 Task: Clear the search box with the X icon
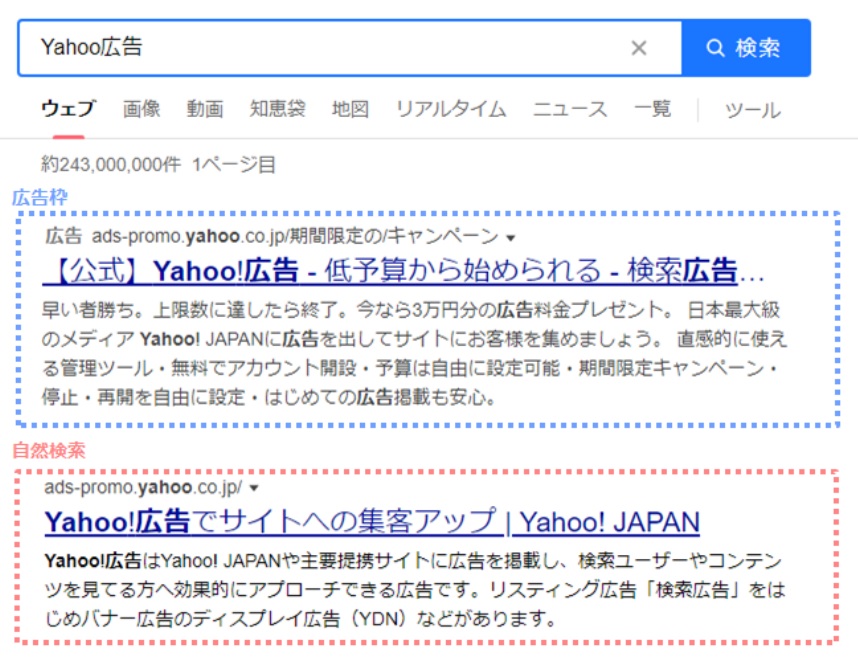639,48
